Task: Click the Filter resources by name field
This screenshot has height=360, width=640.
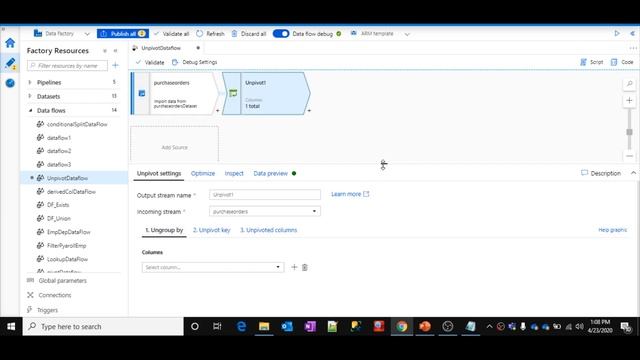Action: click(x=67, y=65)
